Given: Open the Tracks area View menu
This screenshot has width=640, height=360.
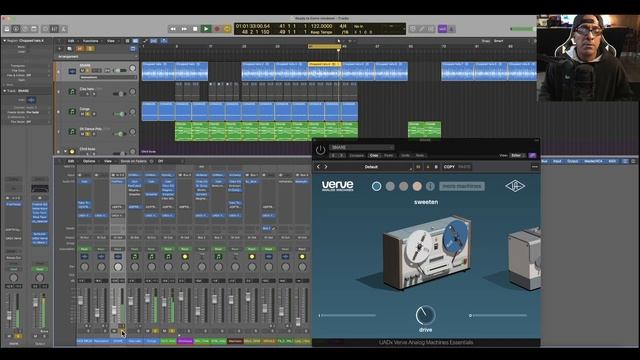Looking at the screenshot, I should coord(111,41).
